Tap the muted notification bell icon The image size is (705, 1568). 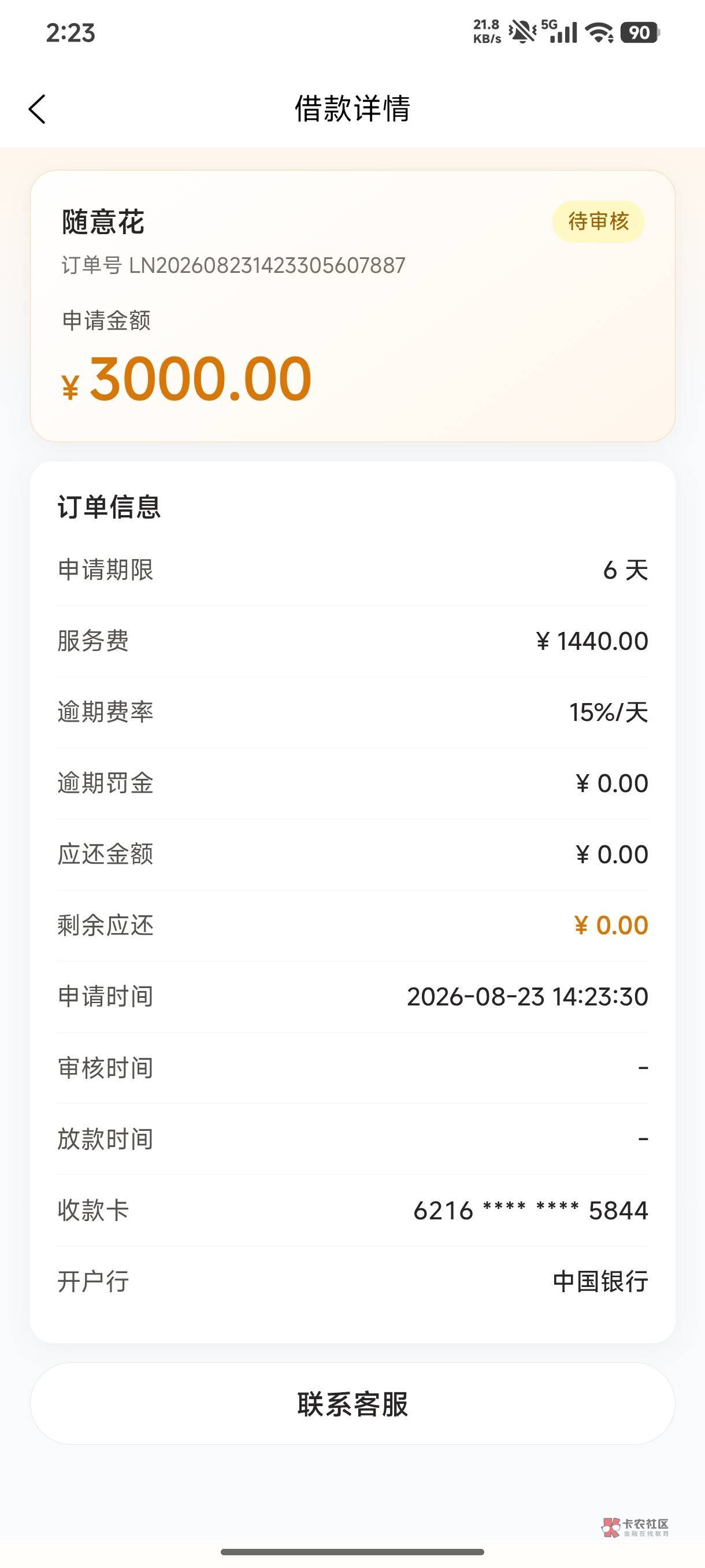pos(522,32)
